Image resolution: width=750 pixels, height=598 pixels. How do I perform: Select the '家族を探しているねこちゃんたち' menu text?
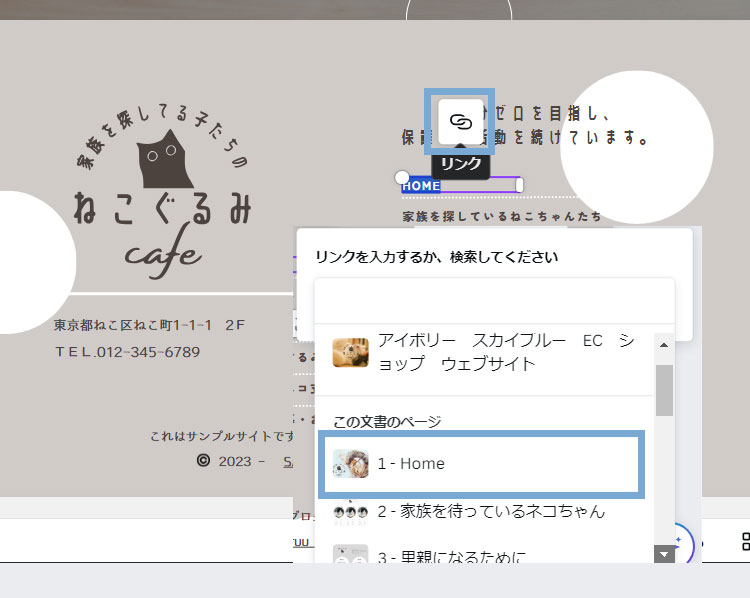[501, 216]
